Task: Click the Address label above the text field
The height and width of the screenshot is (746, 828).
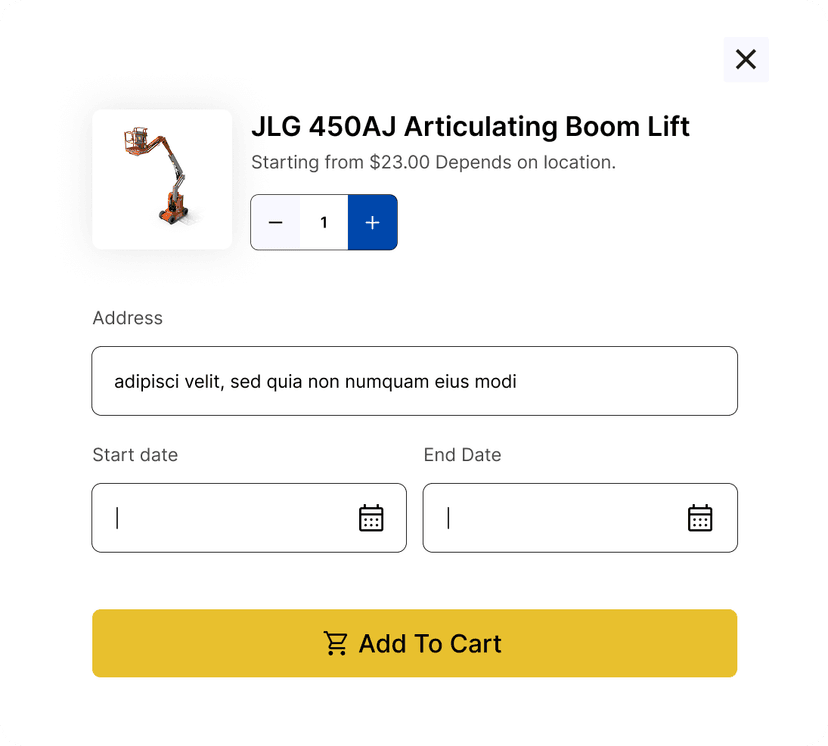Action: [127, 318]
